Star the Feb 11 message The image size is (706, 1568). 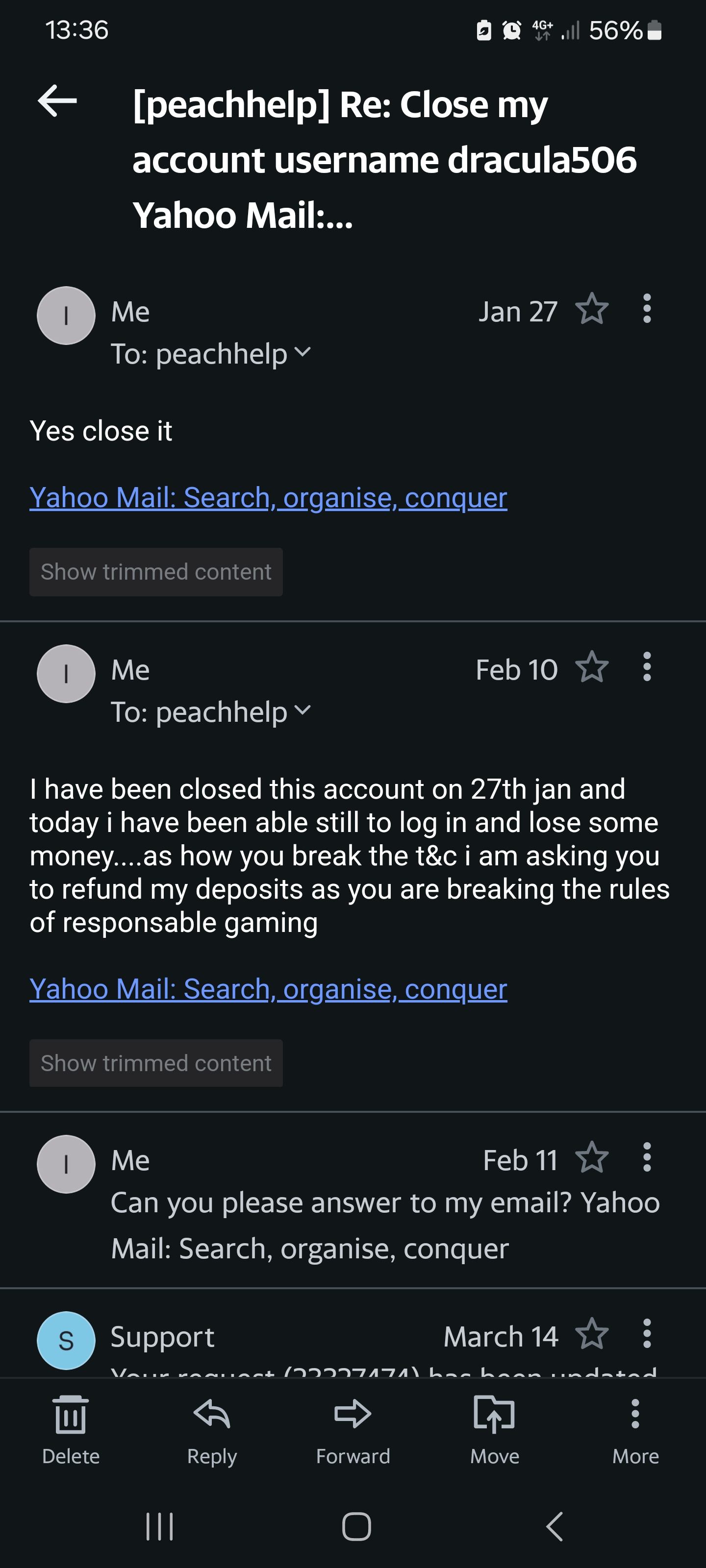click(591, 1158)
